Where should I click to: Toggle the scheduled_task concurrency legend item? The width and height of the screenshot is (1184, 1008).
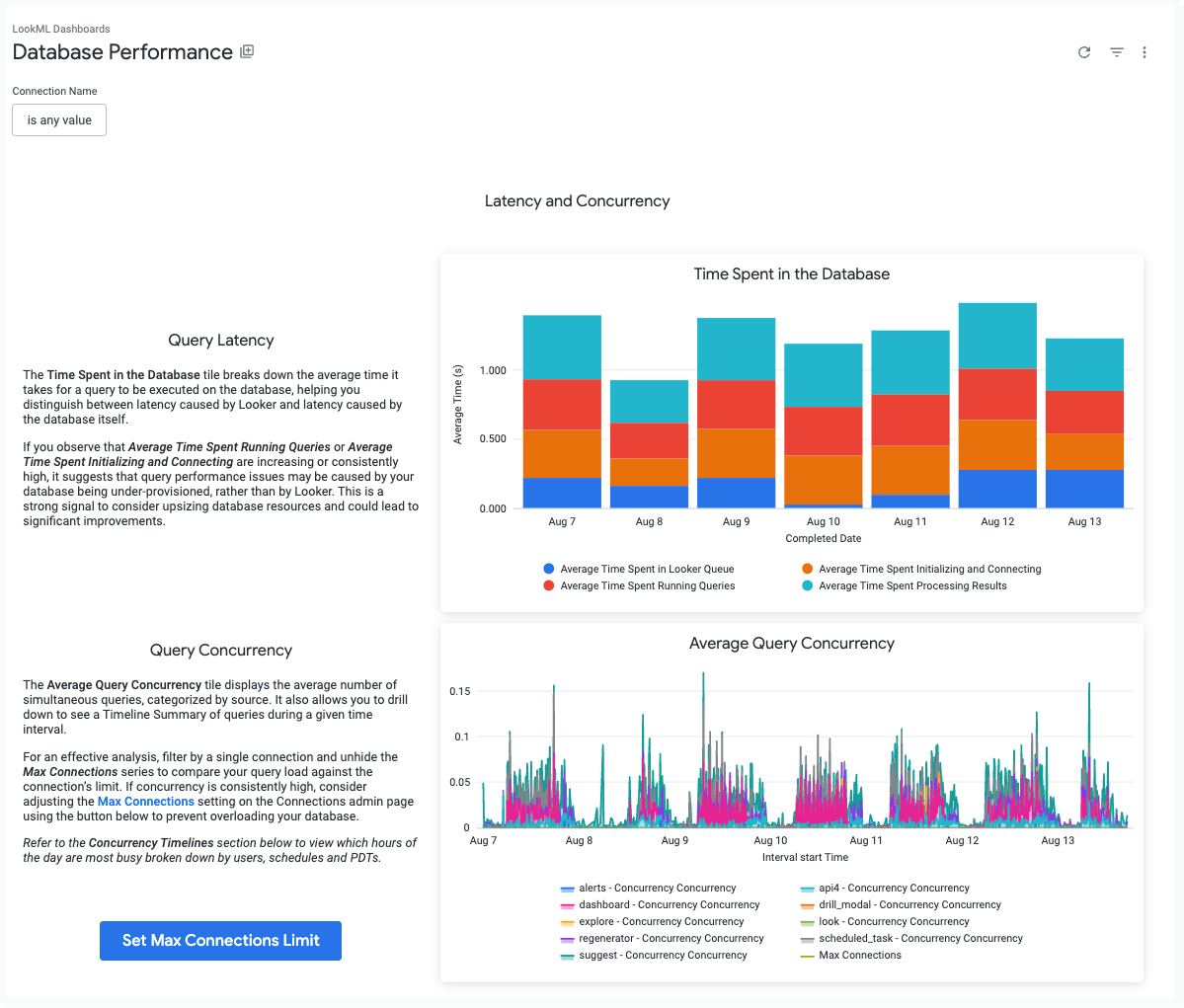pos(919,938)
